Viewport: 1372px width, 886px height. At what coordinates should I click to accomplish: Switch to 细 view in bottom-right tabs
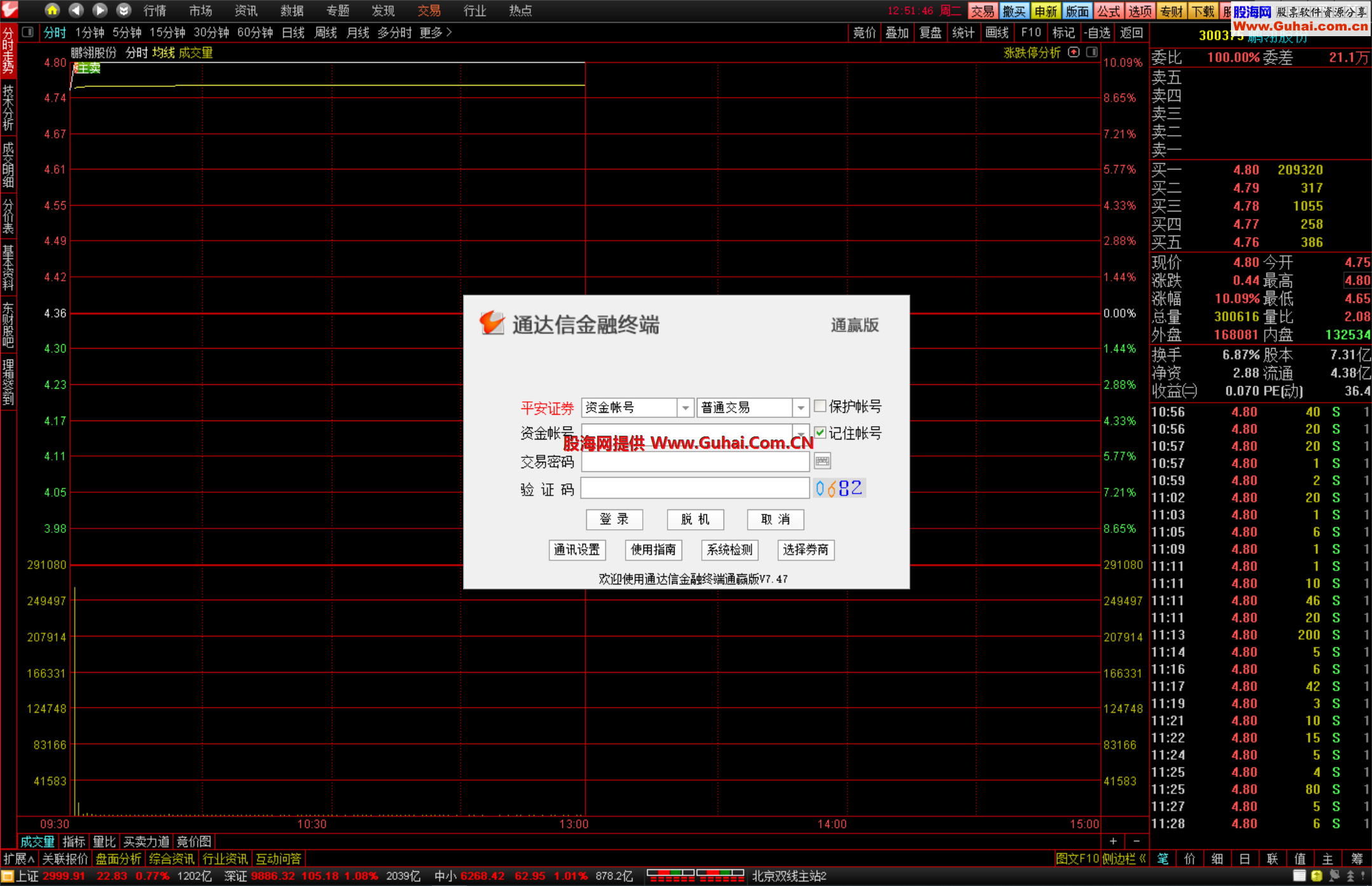click(1217, 859)
